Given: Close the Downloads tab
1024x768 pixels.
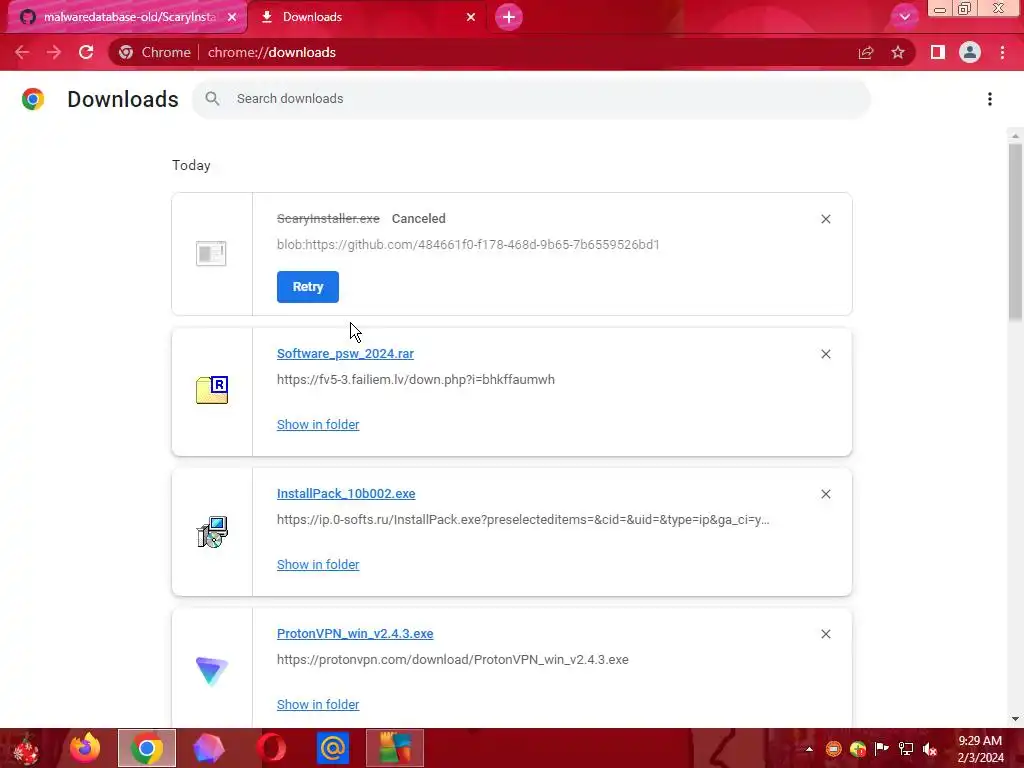Looking at the screenshot, I should (x=470, y=17).
